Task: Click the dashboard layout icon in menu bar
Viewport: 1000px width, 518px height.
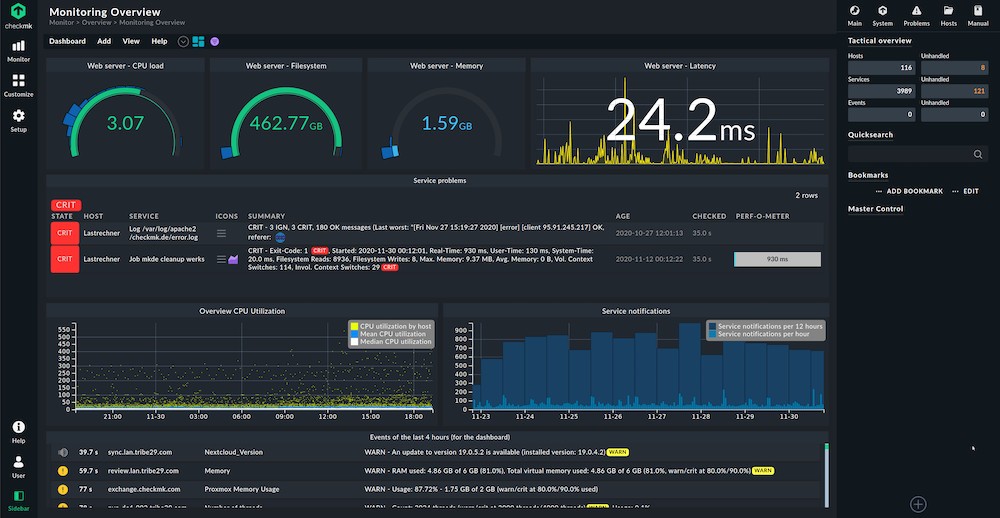Action: (199, 41)
